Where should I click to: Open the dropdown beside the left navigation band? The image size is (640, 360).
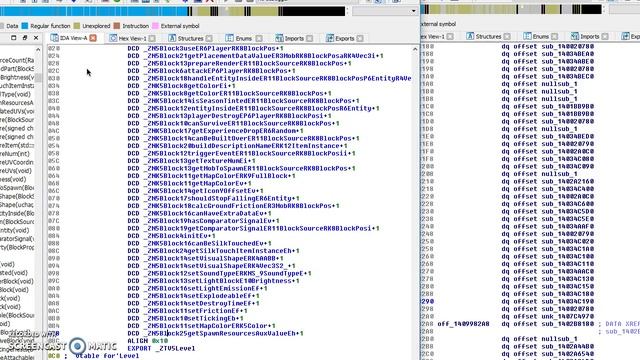413,11
